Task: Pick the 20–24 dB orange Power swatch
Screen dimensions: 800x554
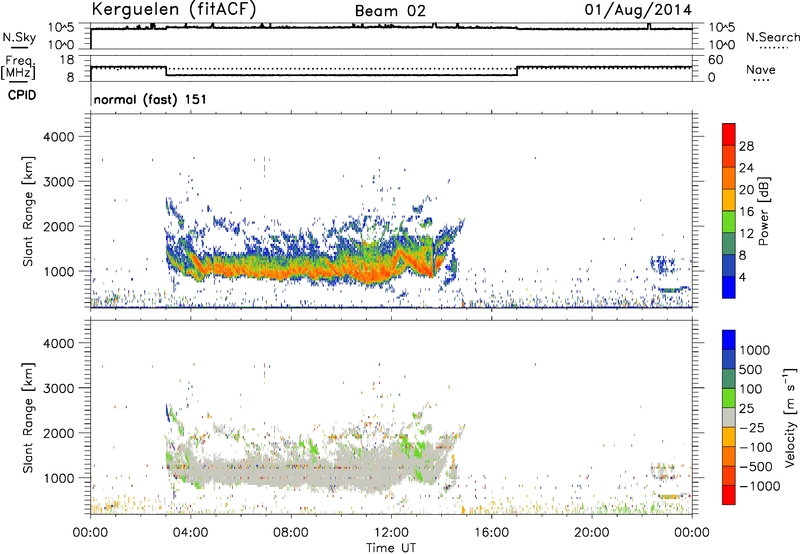Action: pos(729,178)
